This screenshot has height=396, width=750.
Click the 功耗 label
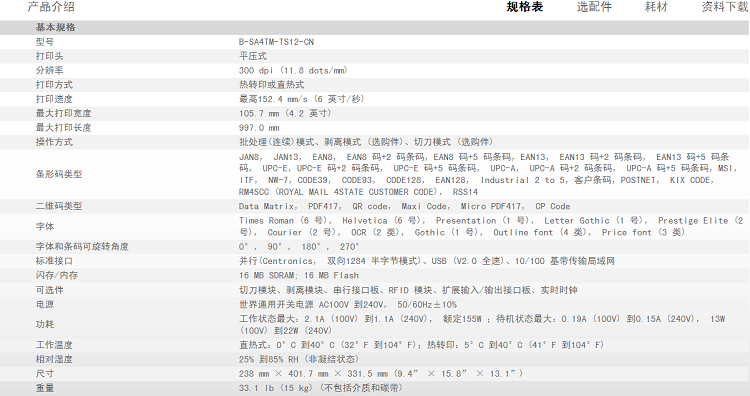pyautogui.click(x=45, y=324)
